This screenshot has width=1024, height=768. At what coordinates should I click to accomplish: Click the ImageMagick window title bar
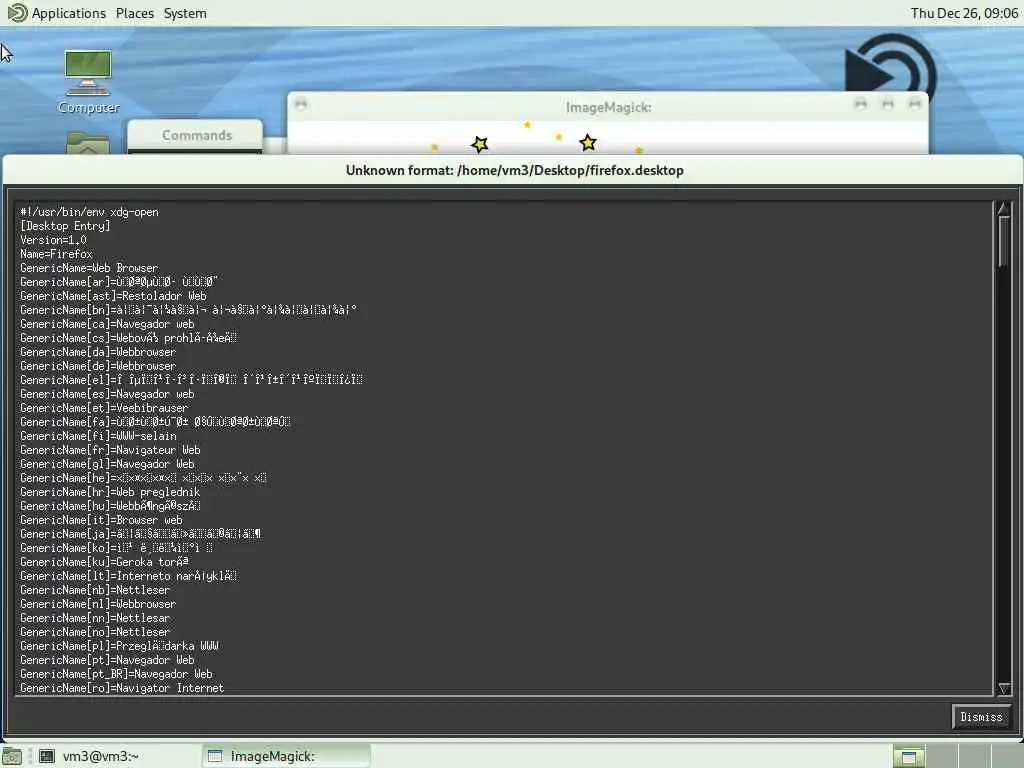(x=608, y=107)
